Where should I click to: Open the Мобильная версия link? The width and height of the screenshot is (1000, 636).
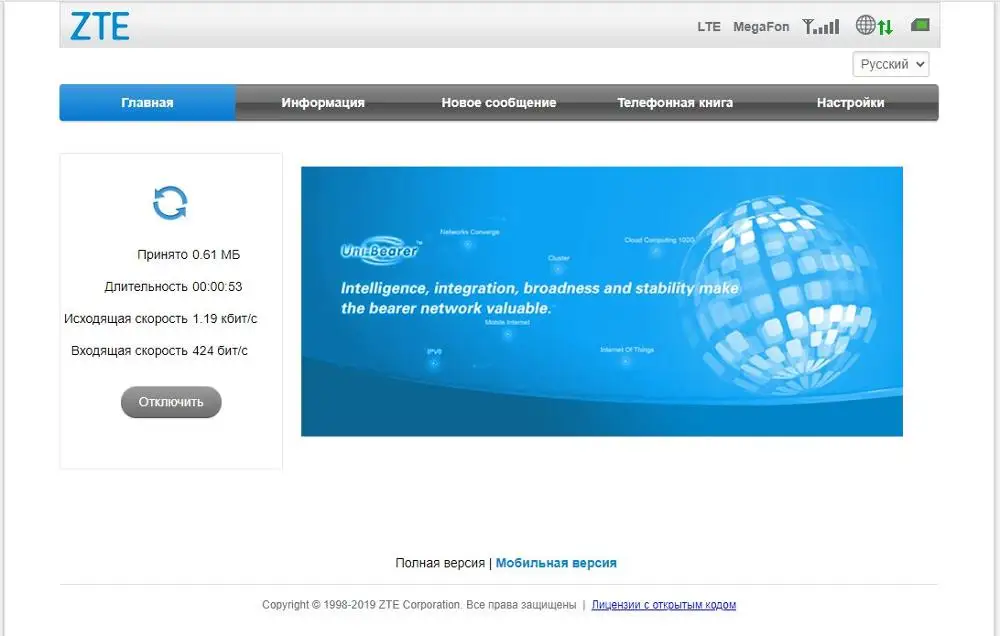click(x=556, y=563)
